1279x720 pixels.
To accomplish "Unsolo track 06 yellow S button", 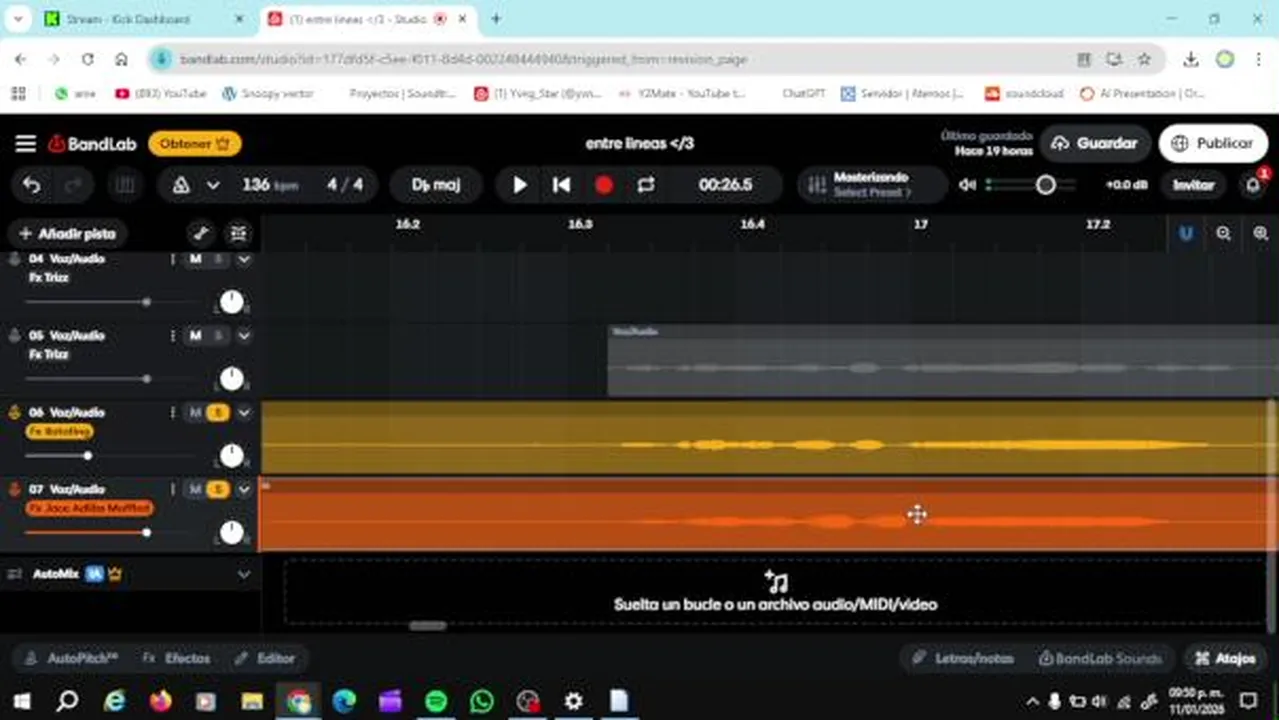I will coord(218,412).
